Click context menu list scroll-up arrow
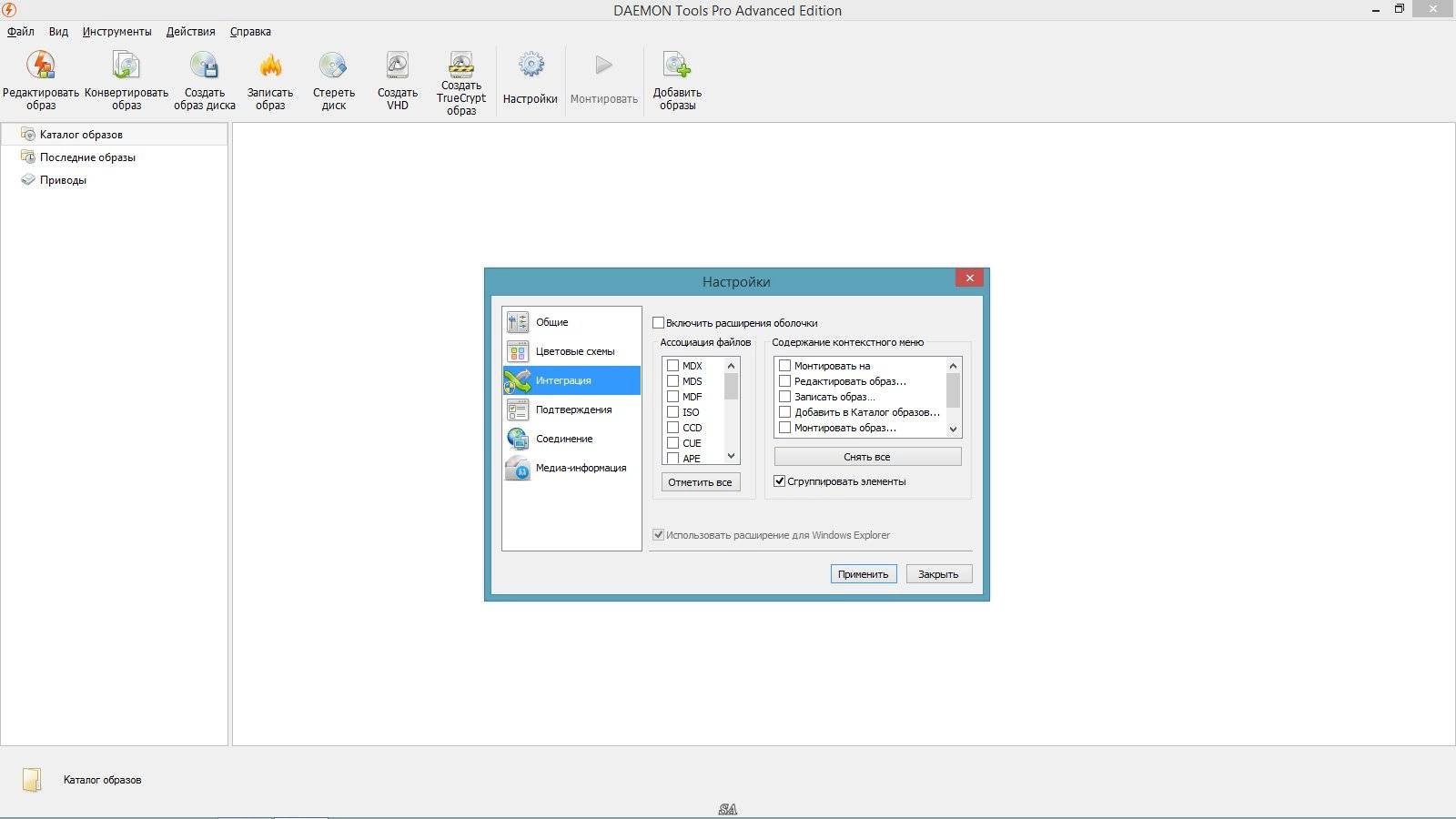 953,366
